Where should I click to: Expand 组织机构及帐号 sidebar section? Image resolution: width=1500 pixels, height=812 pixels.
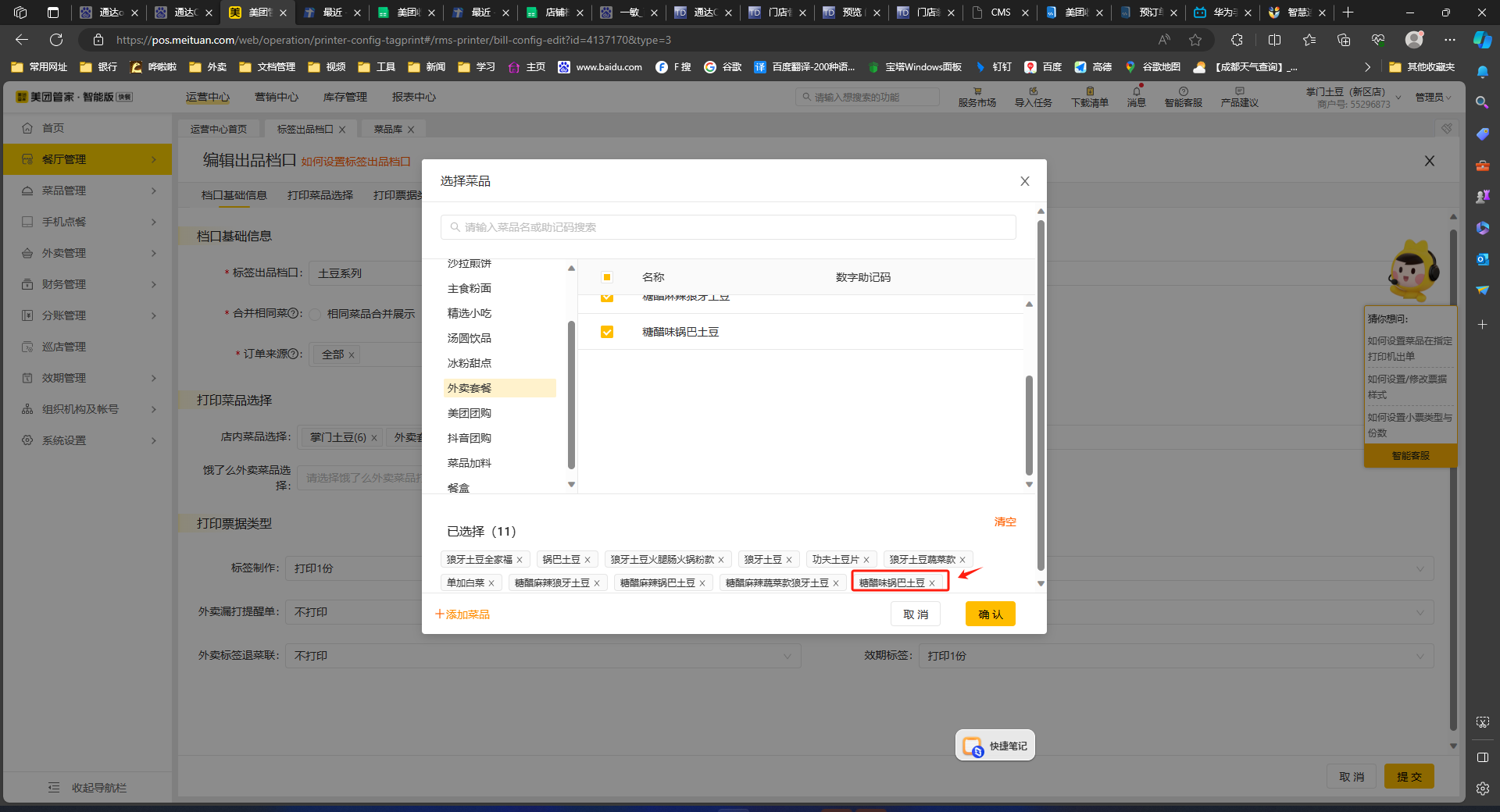pos(87,409)
